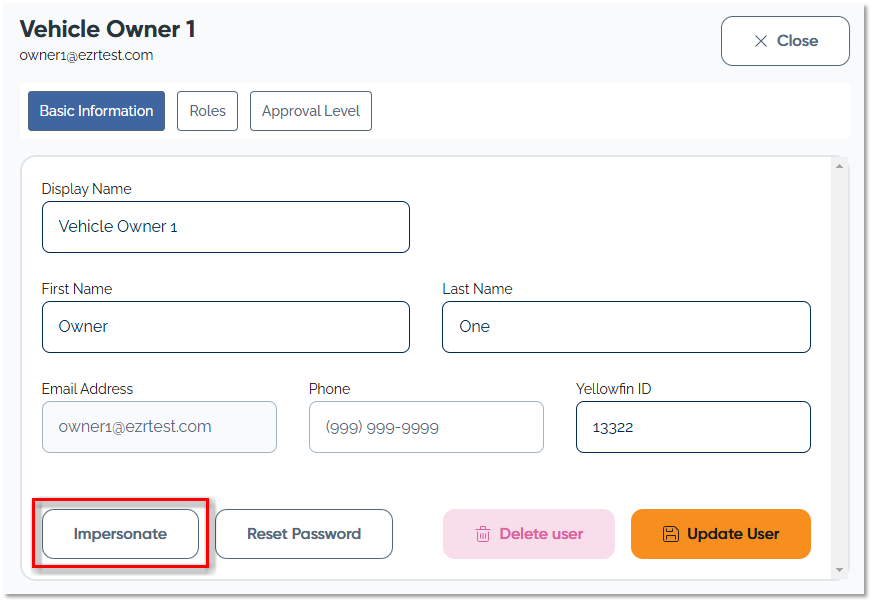The image size is (873, 603).
Task: Click the Email Address label
Action: click(87, 389)
